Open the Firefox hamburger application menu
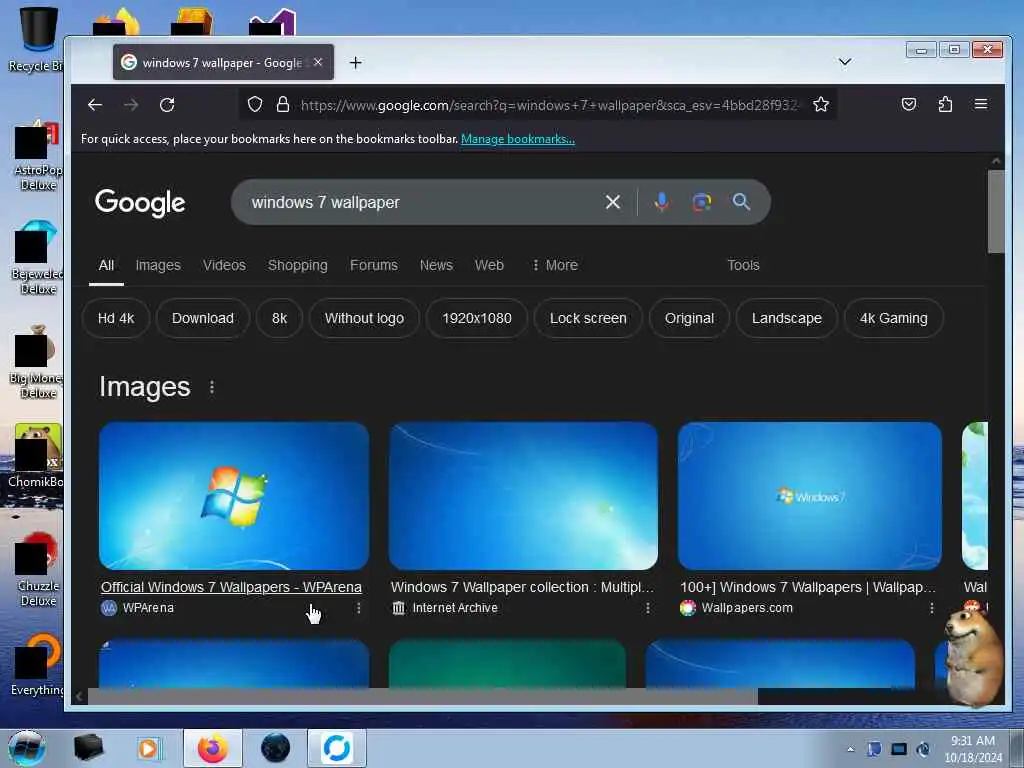Screen dimensions: 1024x768 tap(981, 104)
